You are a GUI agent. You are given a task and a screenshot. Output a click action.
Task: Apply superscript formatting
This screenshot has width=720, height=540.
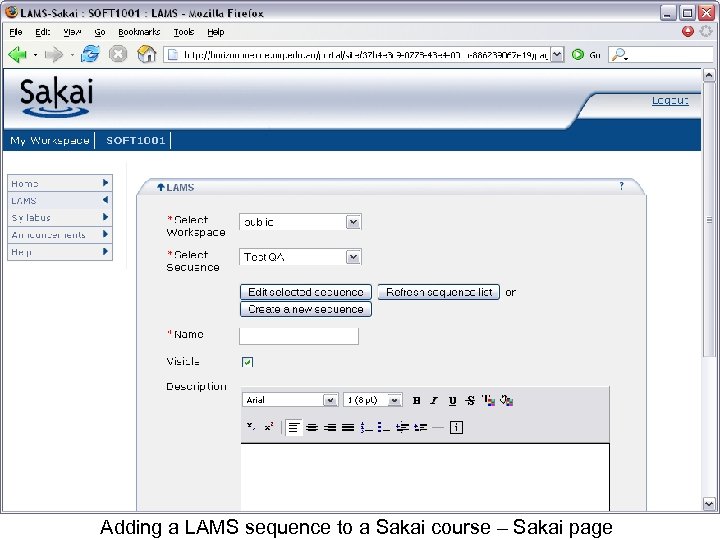coord(269,427)
